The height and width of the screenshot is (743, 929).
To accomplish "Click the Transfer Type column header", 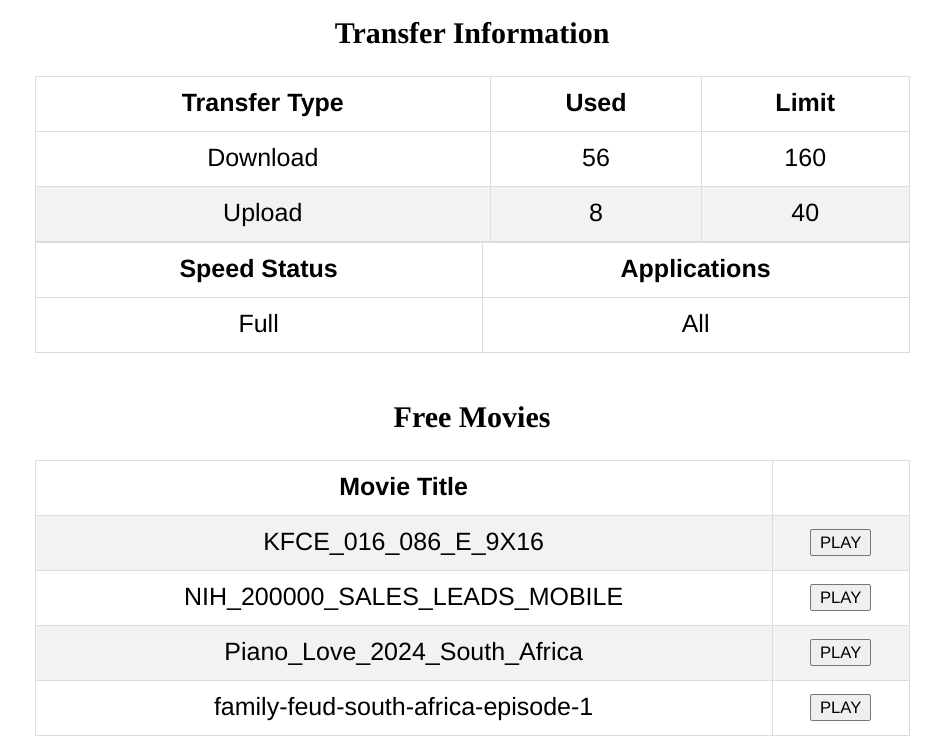I will coord(262,103).
